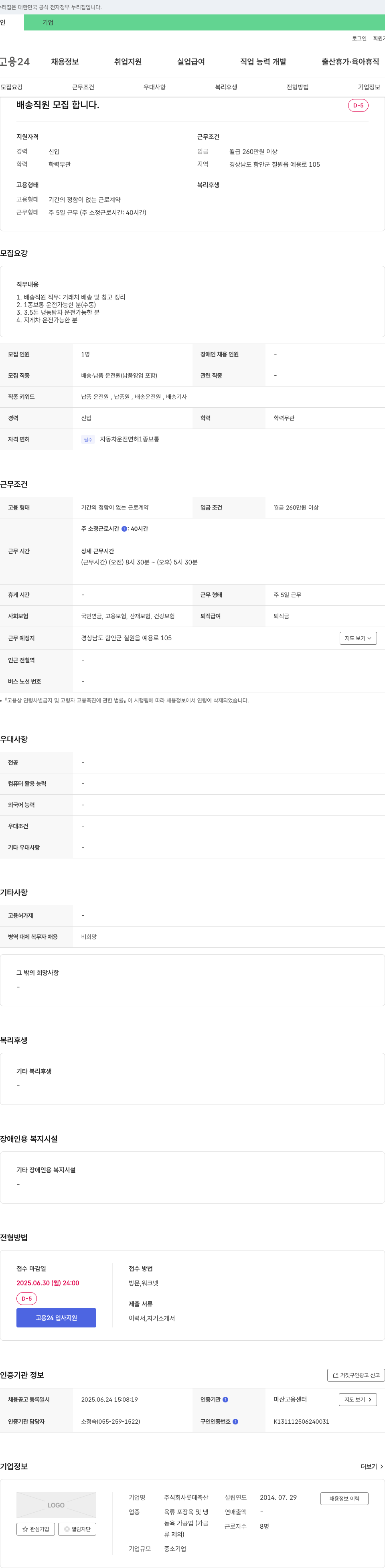Image resolution: width=385 pixels, height=1568 pixels.
Task: Click the 비희망 value for 병역 대체 복무자 채용
Action: point(89,937)
